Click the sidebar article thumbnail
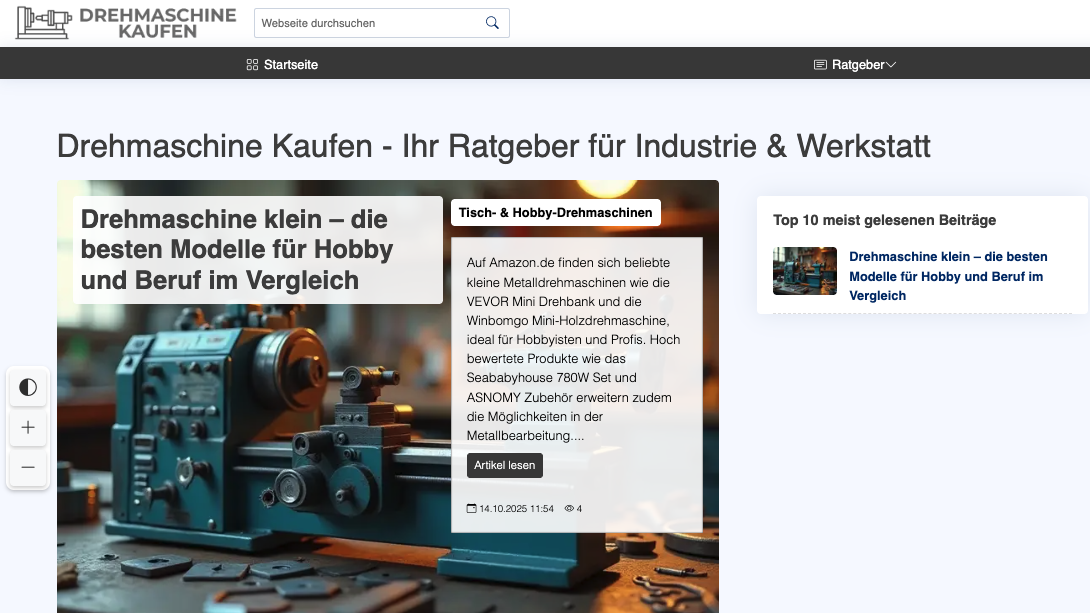 click(804, 271)
